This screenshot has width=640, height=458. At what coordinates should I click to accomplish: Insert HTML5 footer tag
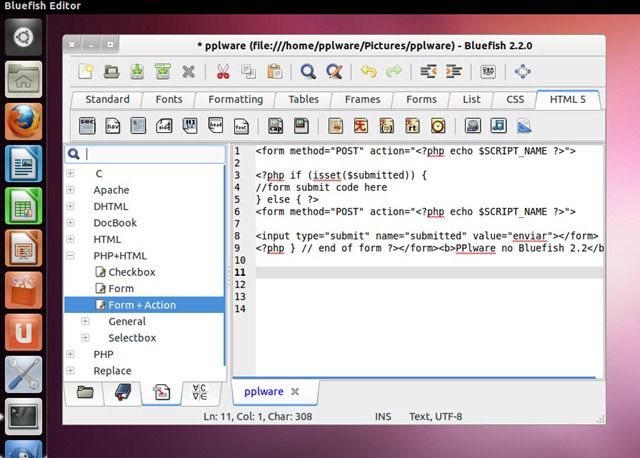point(241,126)
